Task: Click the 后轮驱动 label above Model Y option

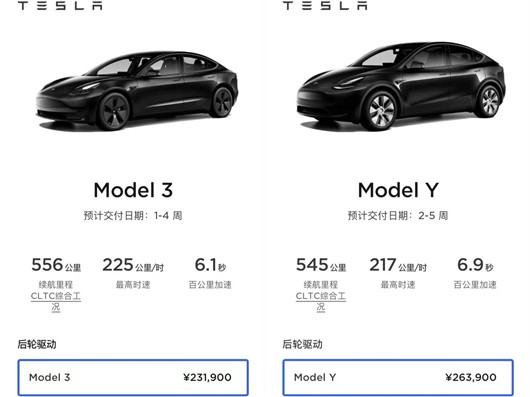Action: [x=302, y=344]
